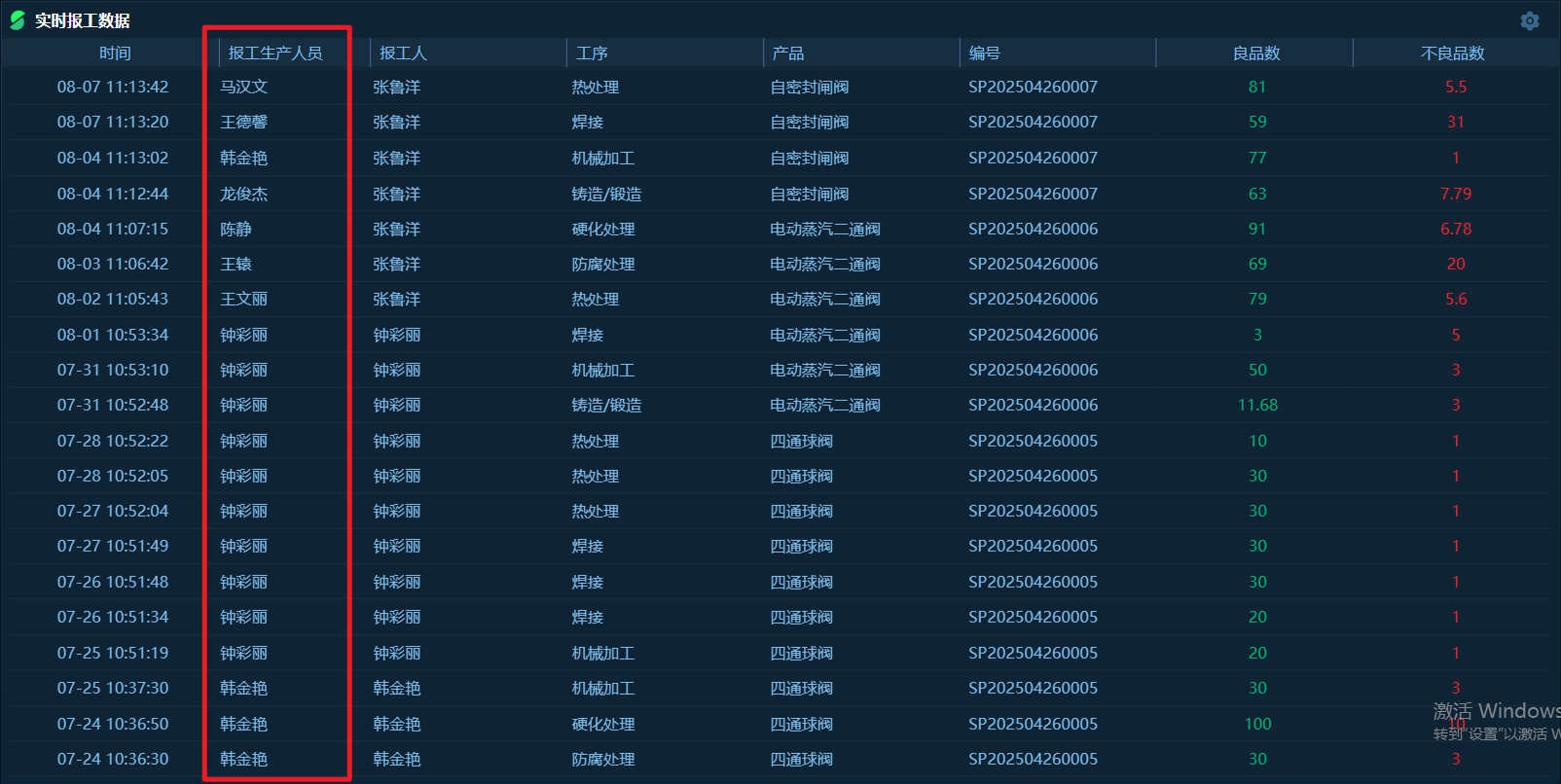Screen dimensions: 1561x784
Task: Sort by the 时间 column header
Action: click(x=115, y=53)
